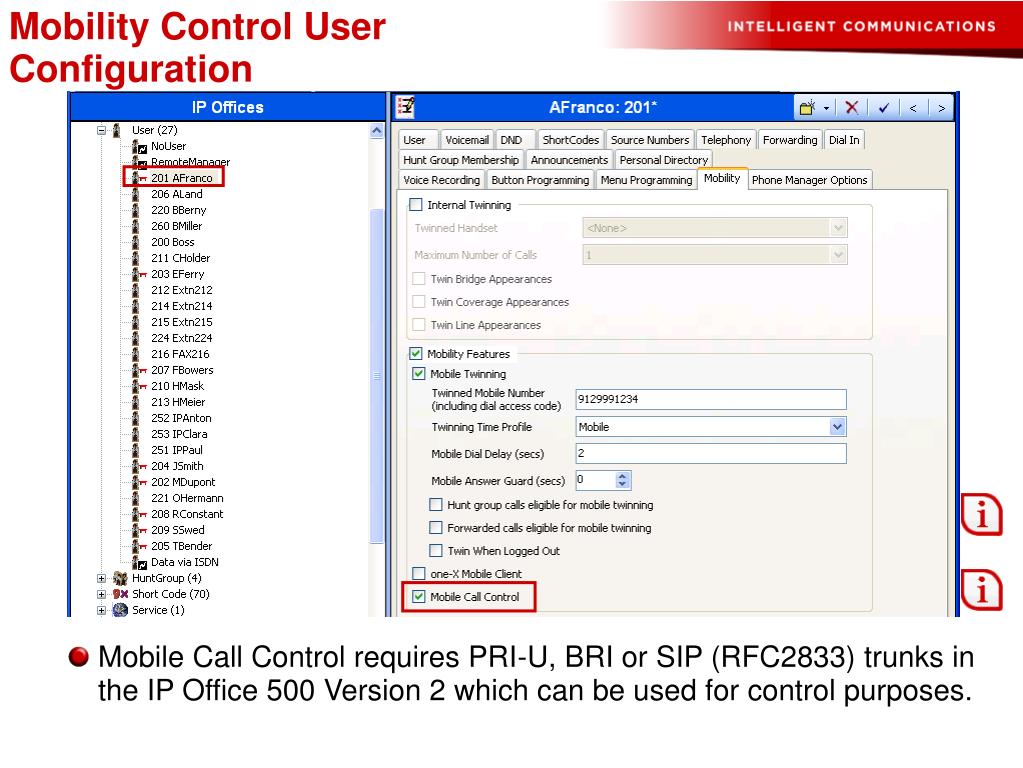The height and width of the screenshot is (768, 1023).
Task: Click user icon next to 206 ALand
Action: [x=136, y=194]
